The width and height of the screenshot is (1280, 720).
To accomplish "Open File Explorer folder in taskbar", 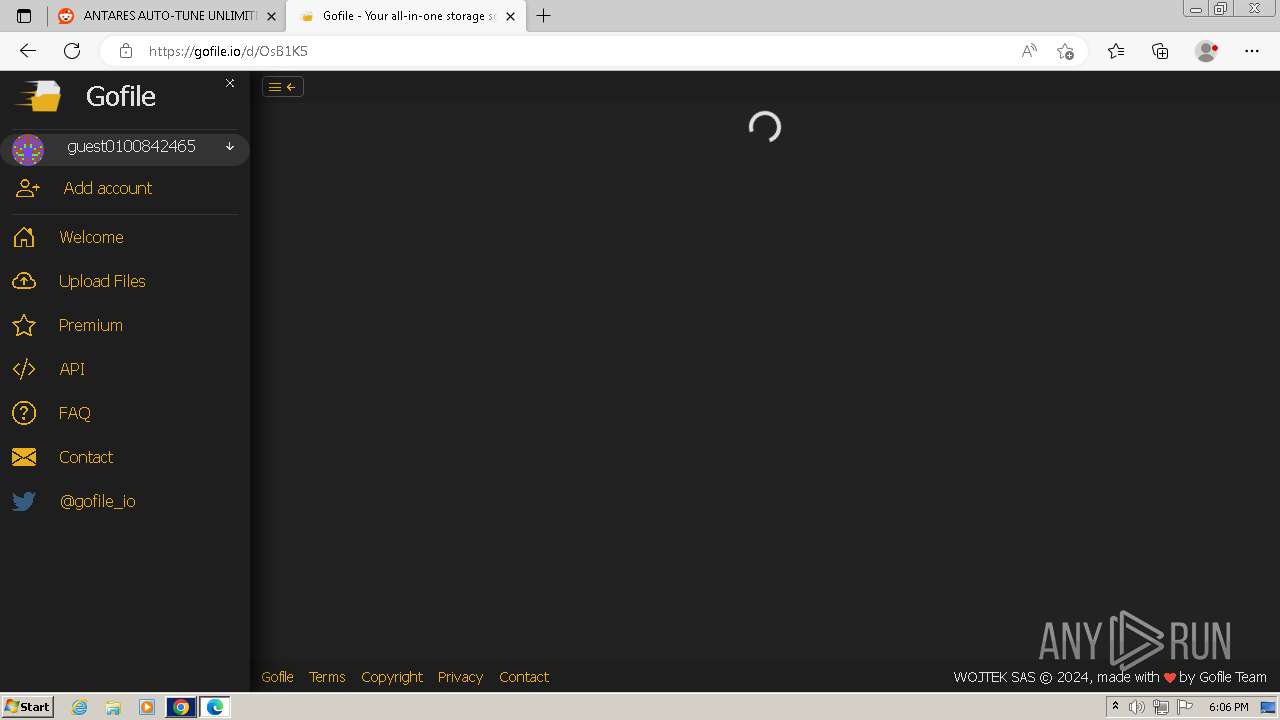I will 113,707.
